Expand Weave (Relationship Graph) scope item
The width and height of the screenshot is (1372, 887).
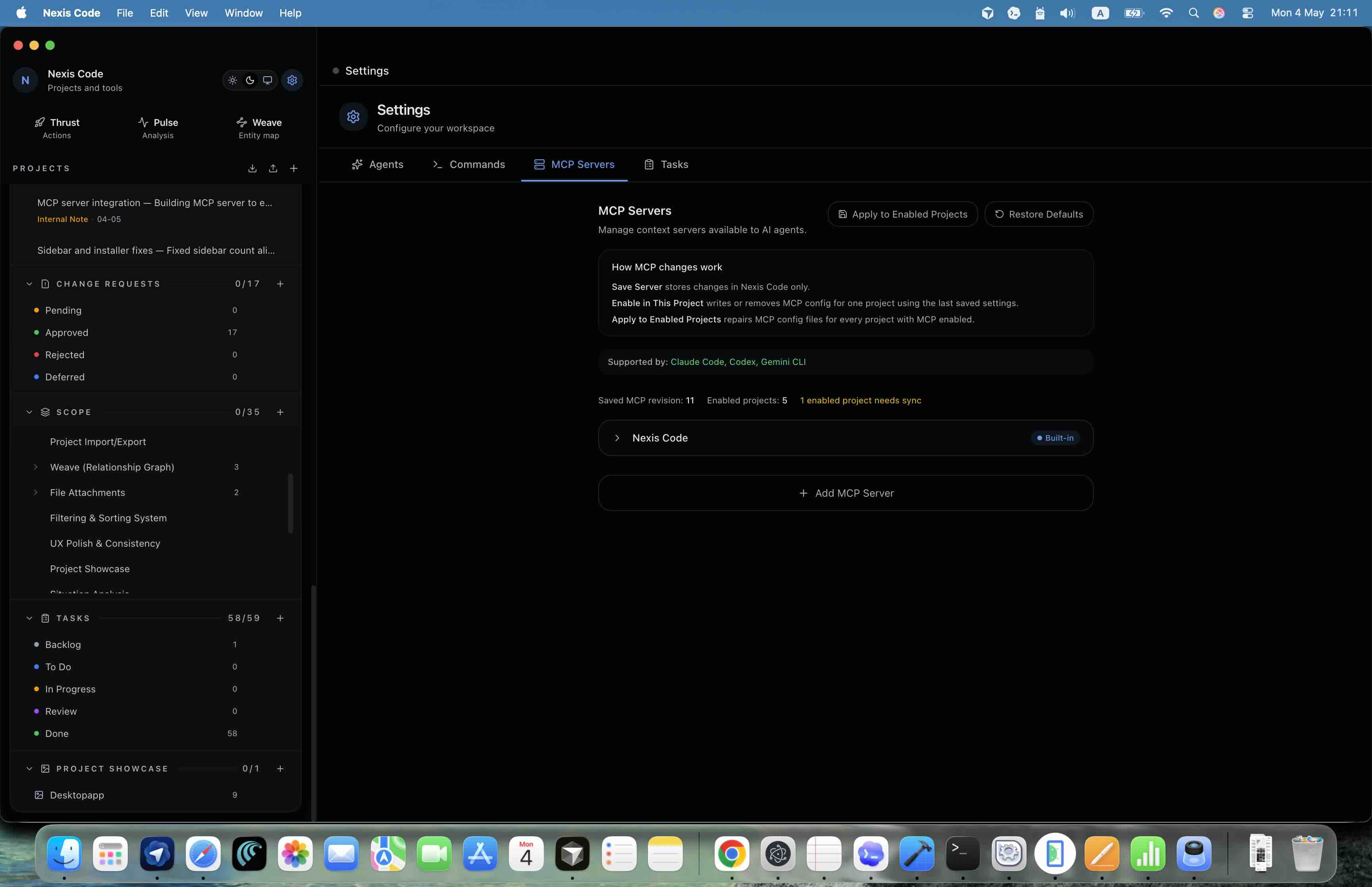pos(36,467)
